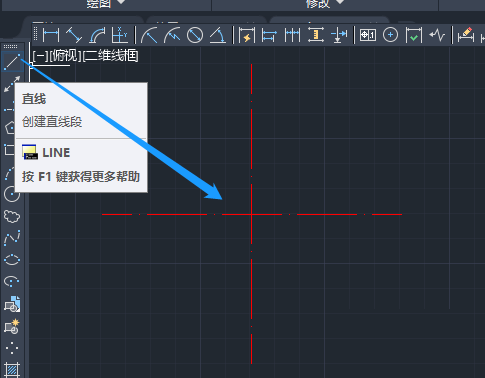Select the Polygon tool
This screenshot has height=378, width=485.
point(10,127)
